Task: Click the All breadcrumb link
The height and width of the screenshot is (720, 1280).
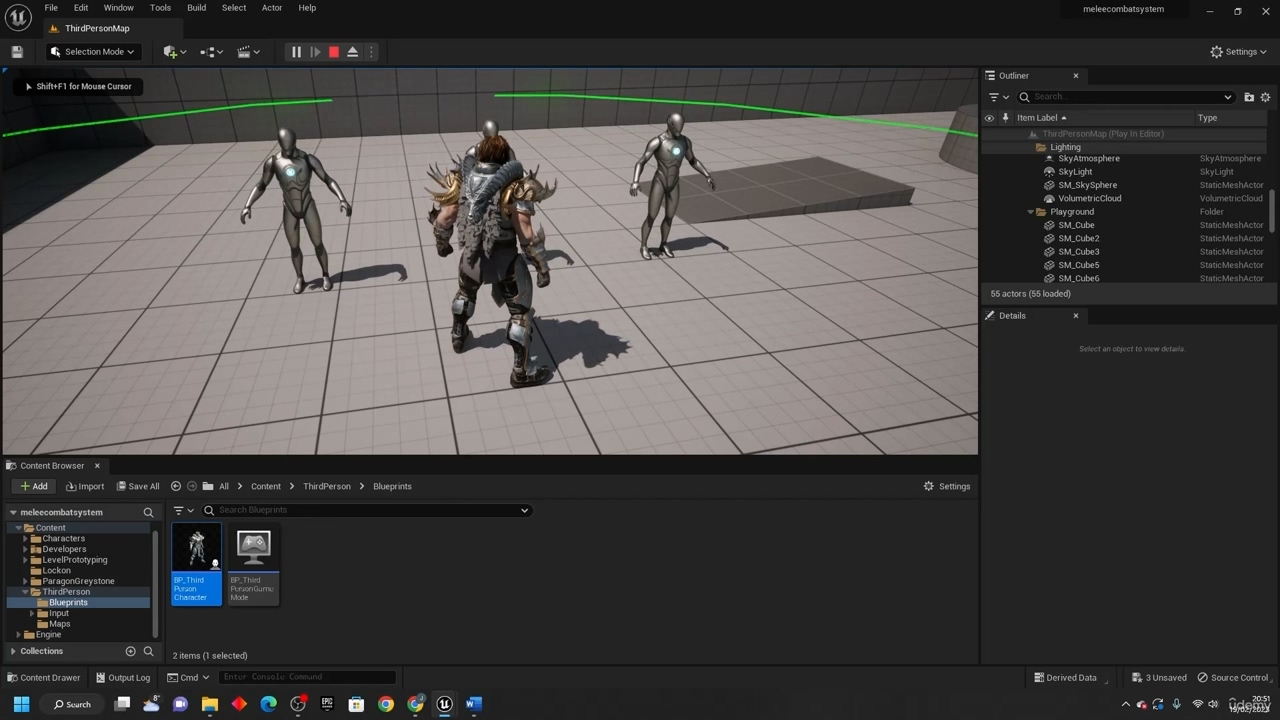Action: pyautogui.click(x=224, y=486)
